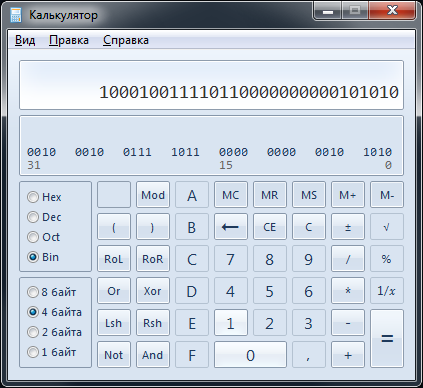Image resolution: width=423 pixels, height=388 pixels.
Task: Click the percent button
Action: pos(387,259)
